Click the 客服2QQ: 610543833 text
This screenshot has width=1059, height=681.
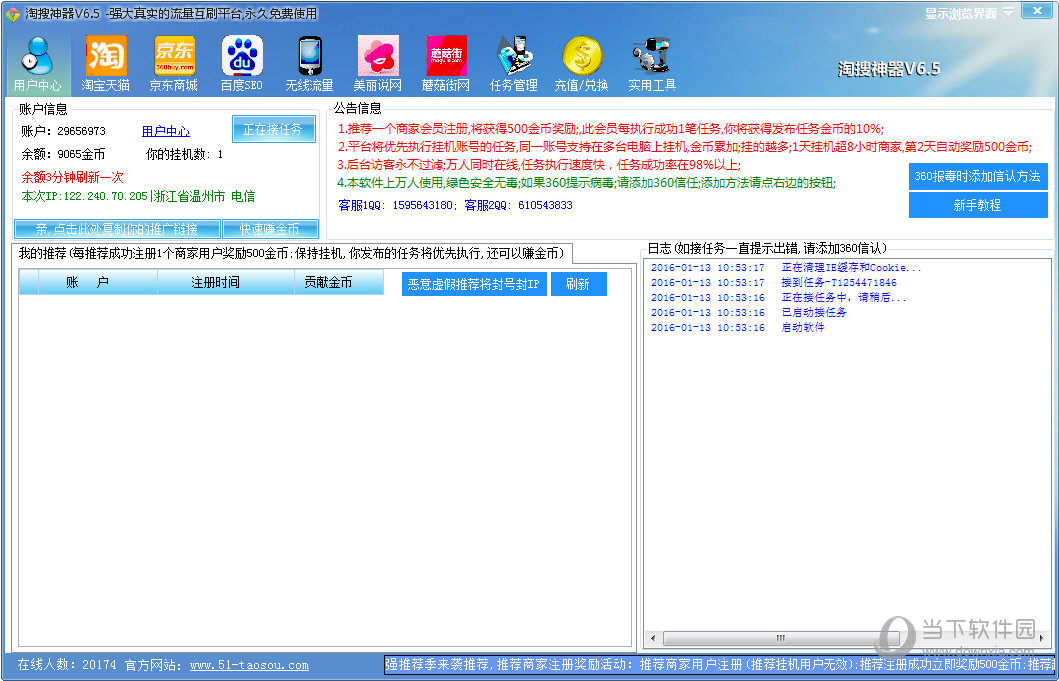pos(519,205)
